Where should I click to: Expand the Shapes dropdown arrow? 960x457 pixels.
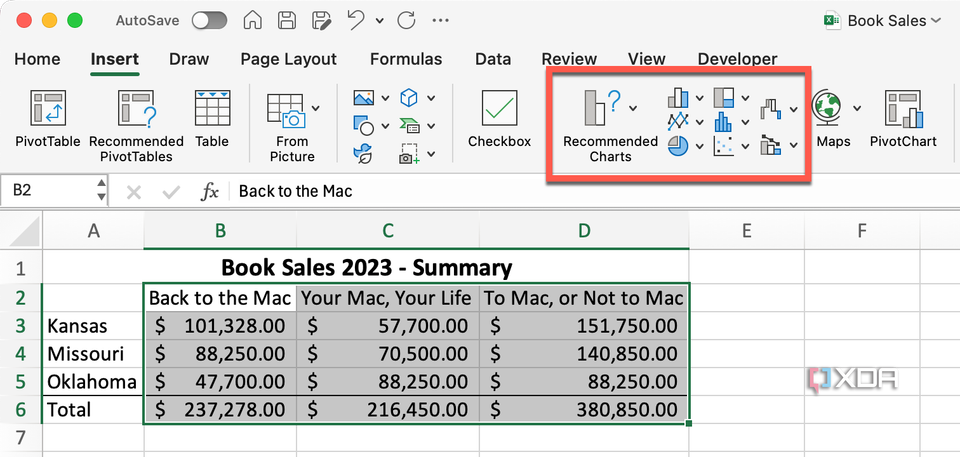click(385, 126)
